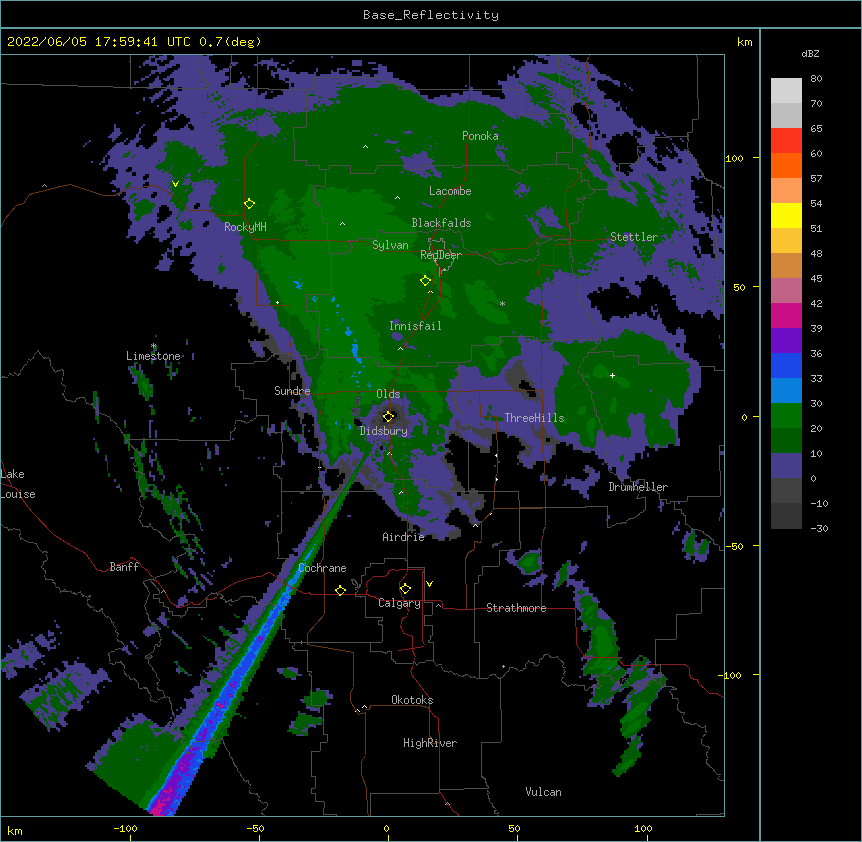Click the Sylvan label on the map

tap(390, 245)
